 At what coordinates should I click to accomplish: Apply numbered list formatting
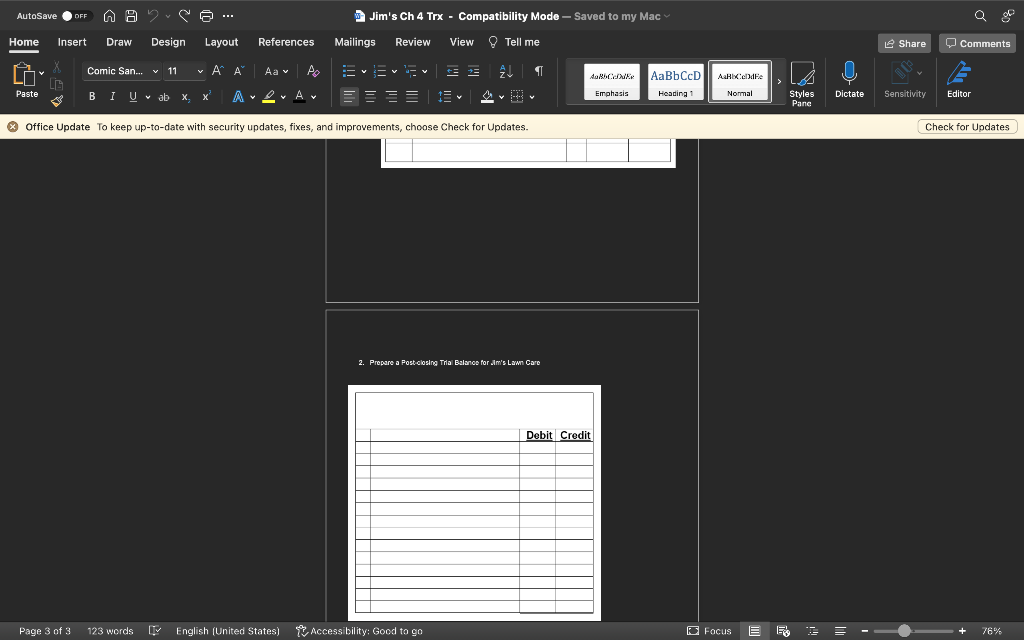(x=381, y=71)
